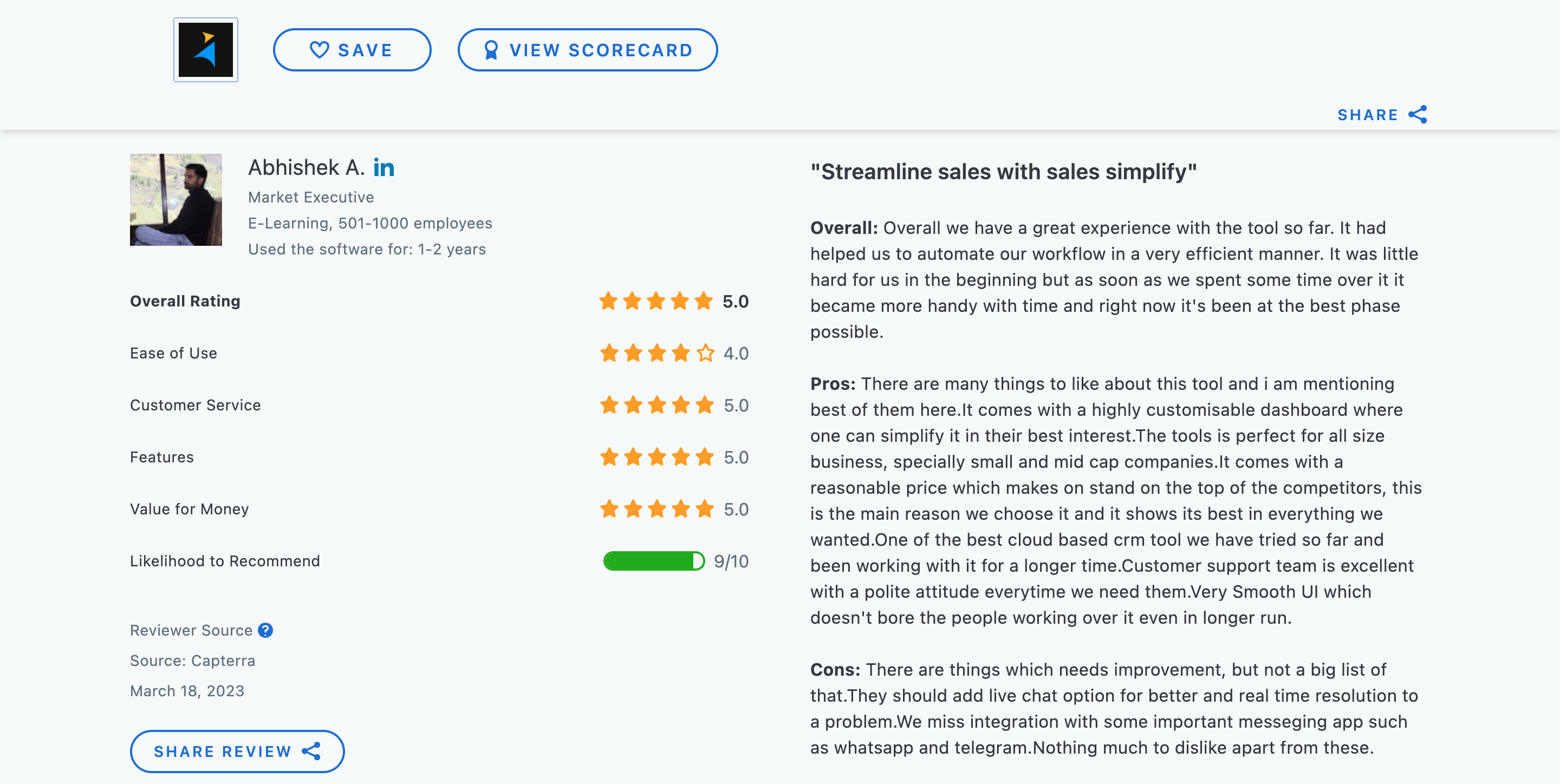The width and height of the screenshot is (1560, 784).
Task: Click the SHARE REVIEW button label
Action: (222, 752)
